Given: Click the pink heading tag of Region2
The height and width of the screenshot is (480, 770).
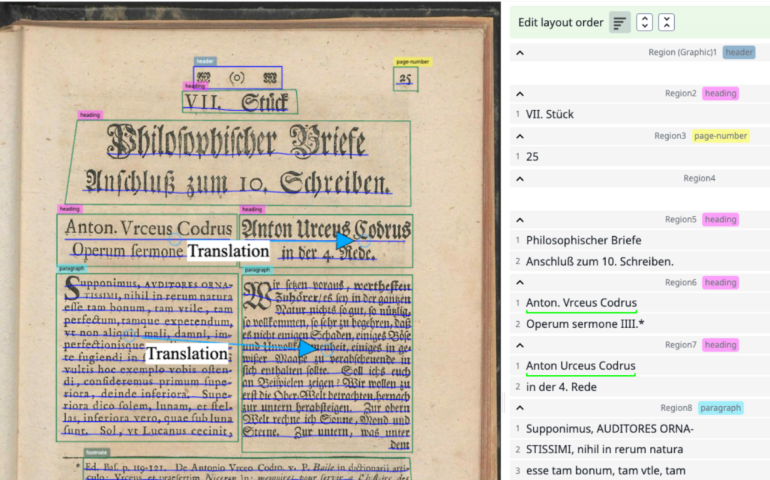Looking at the screenshot, I should [x=720, y=93].
